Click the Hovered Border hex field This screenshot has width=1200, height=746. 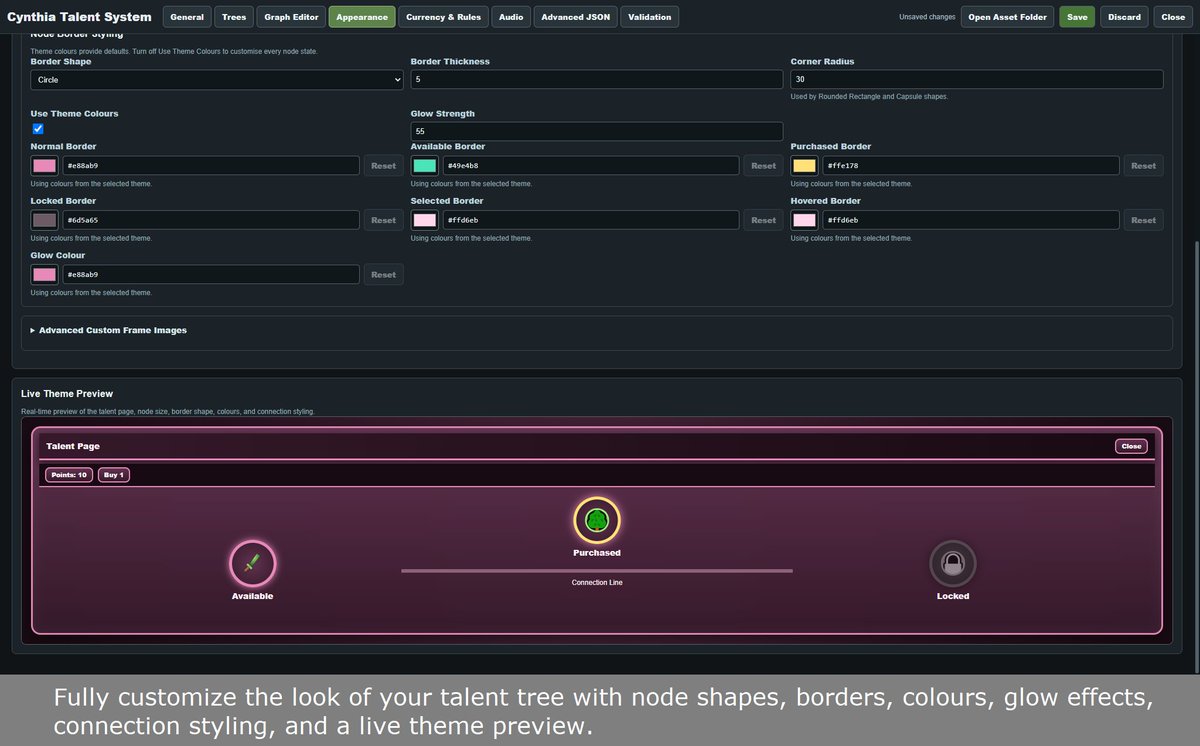point(971,220)
